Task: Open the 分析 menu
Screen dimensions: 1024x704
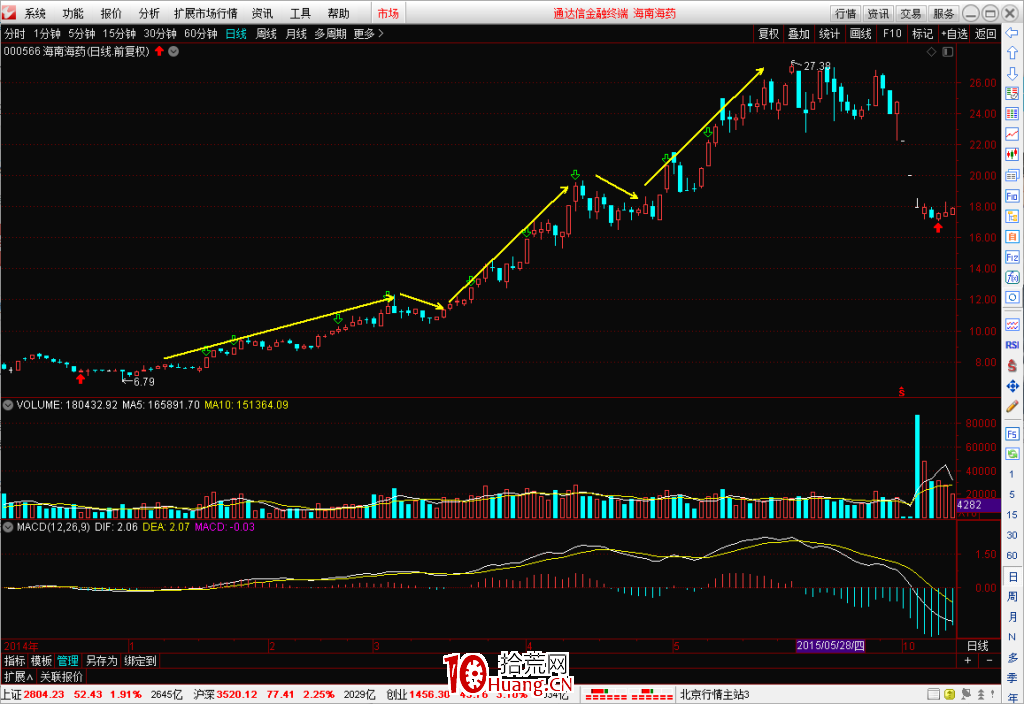Action: tap(149, 13)
